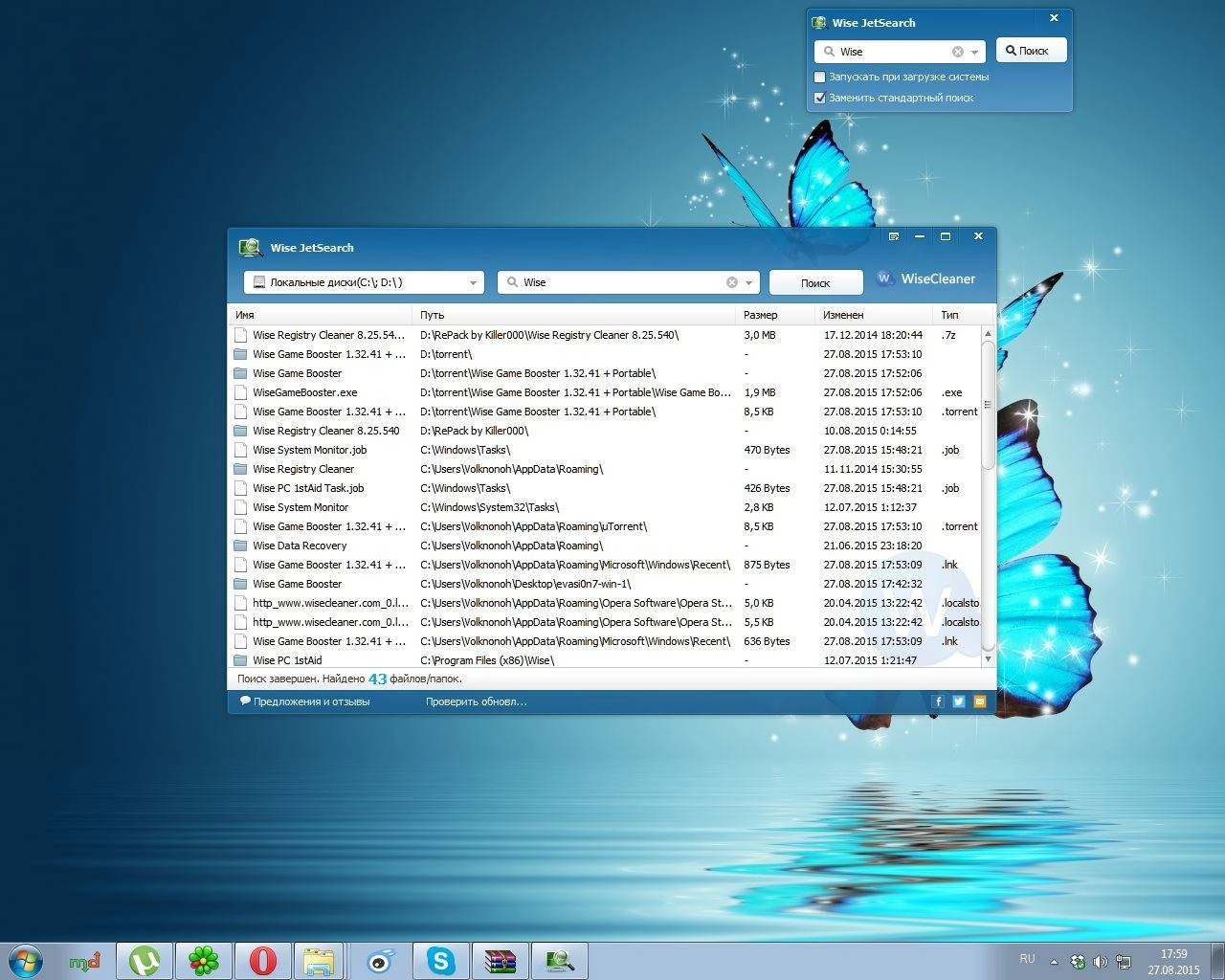This screenshot has height=980, width=1225.
Task: Click scroll-down arrow of results list
Action: coord(988,659)
